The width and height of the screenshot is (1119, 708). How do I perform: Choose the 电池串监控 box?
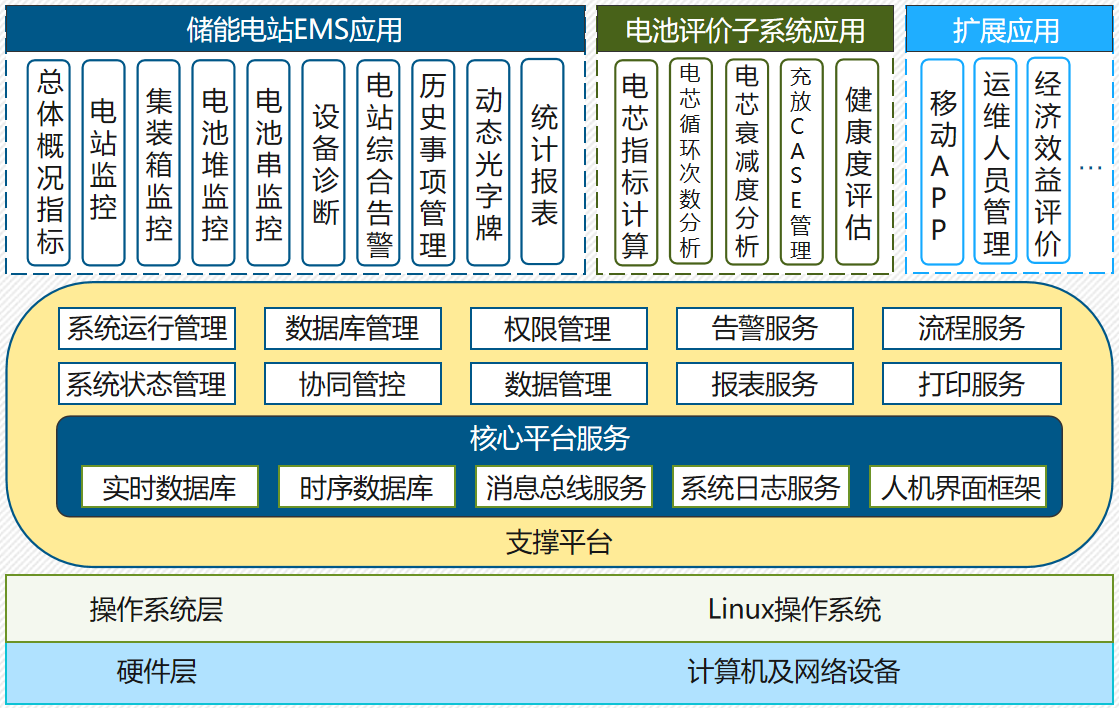point(268,163)
